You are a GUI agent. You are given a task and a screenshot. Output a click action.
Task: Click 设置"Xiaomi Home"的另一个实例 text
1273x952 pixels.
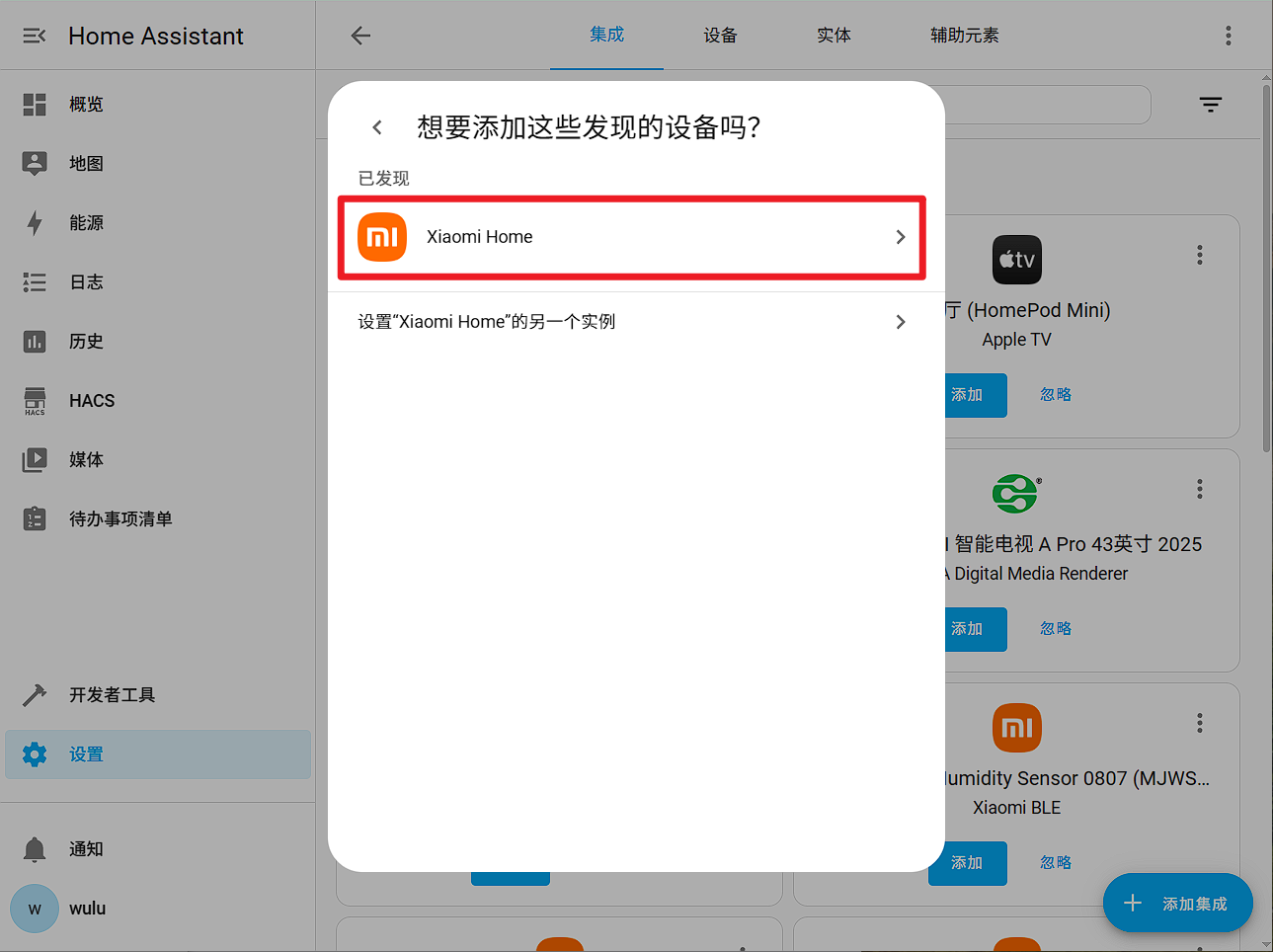click(x=487, y=322)
